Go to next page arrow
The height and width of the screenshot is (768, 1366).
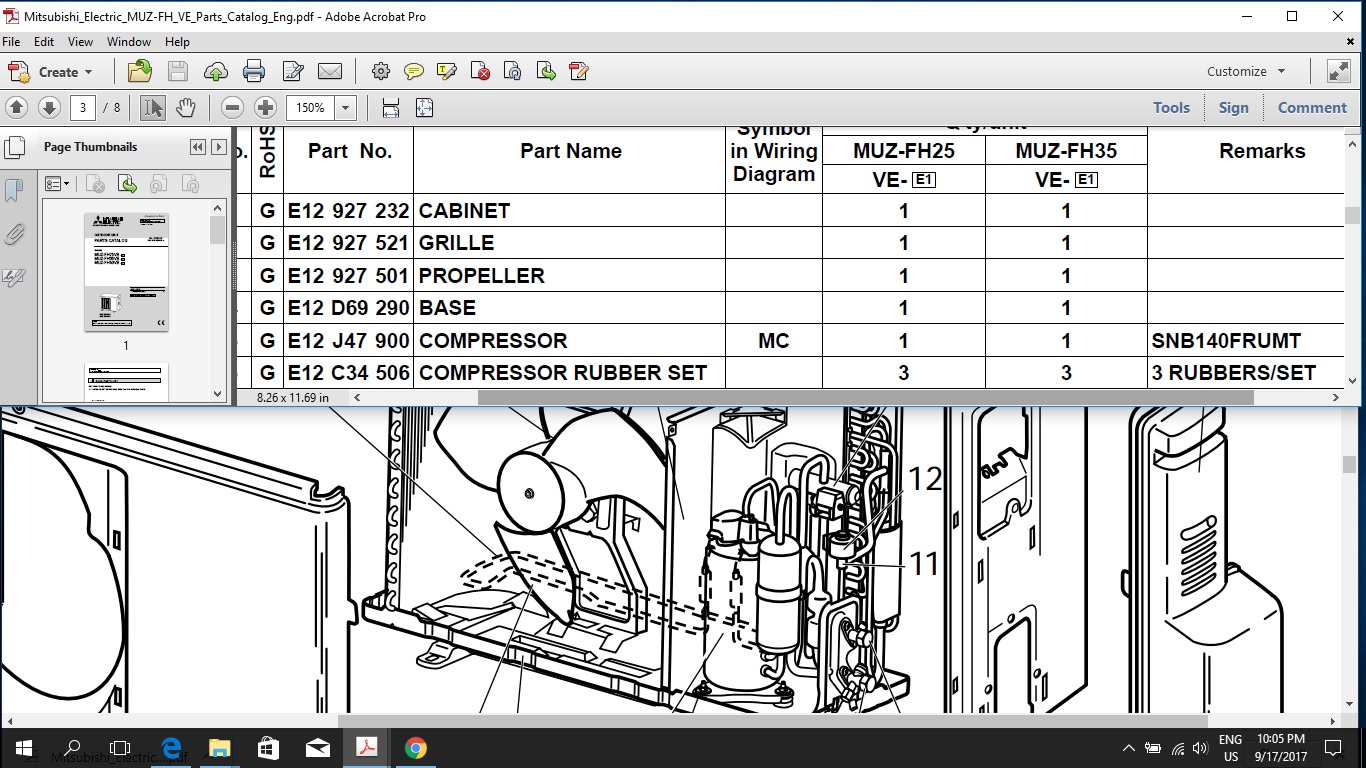click(49, 107)
